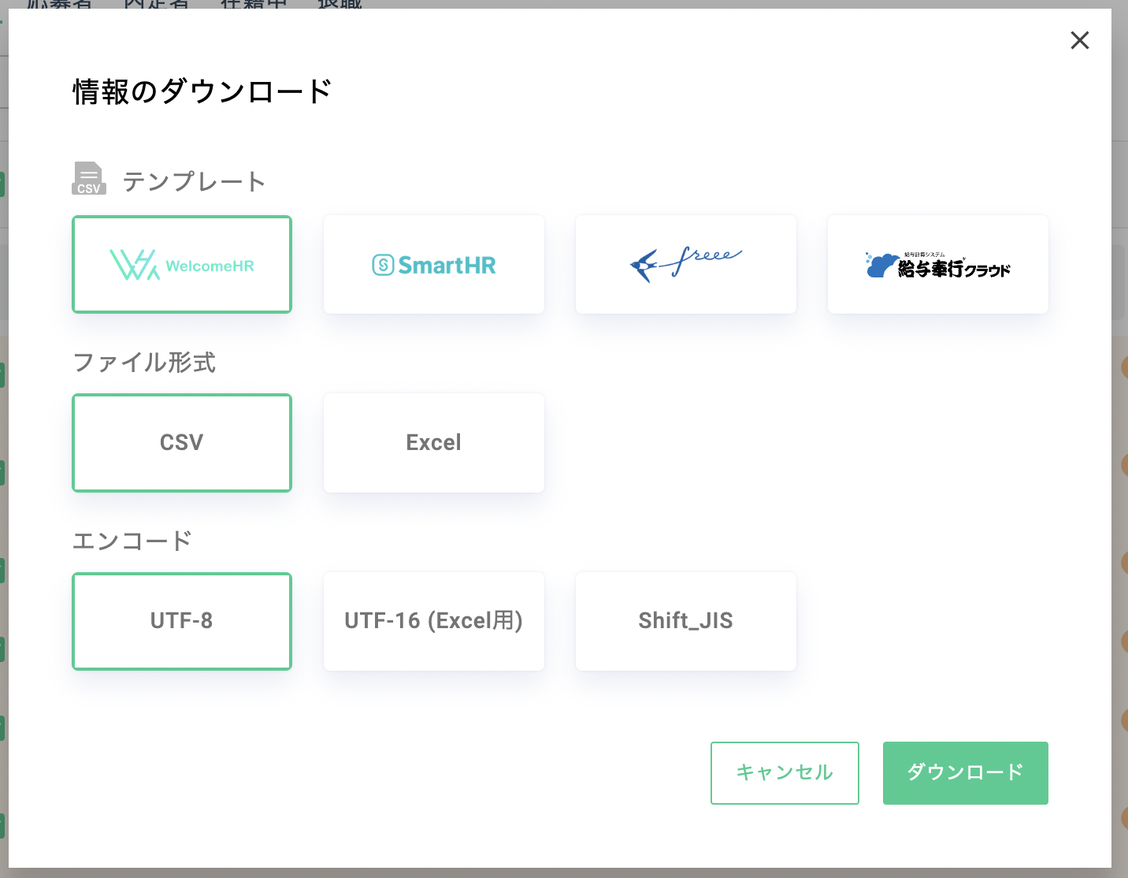Select the WelcomeHR template card
The height and width of the screenshot is (878, 1128).
coord(182,264)
